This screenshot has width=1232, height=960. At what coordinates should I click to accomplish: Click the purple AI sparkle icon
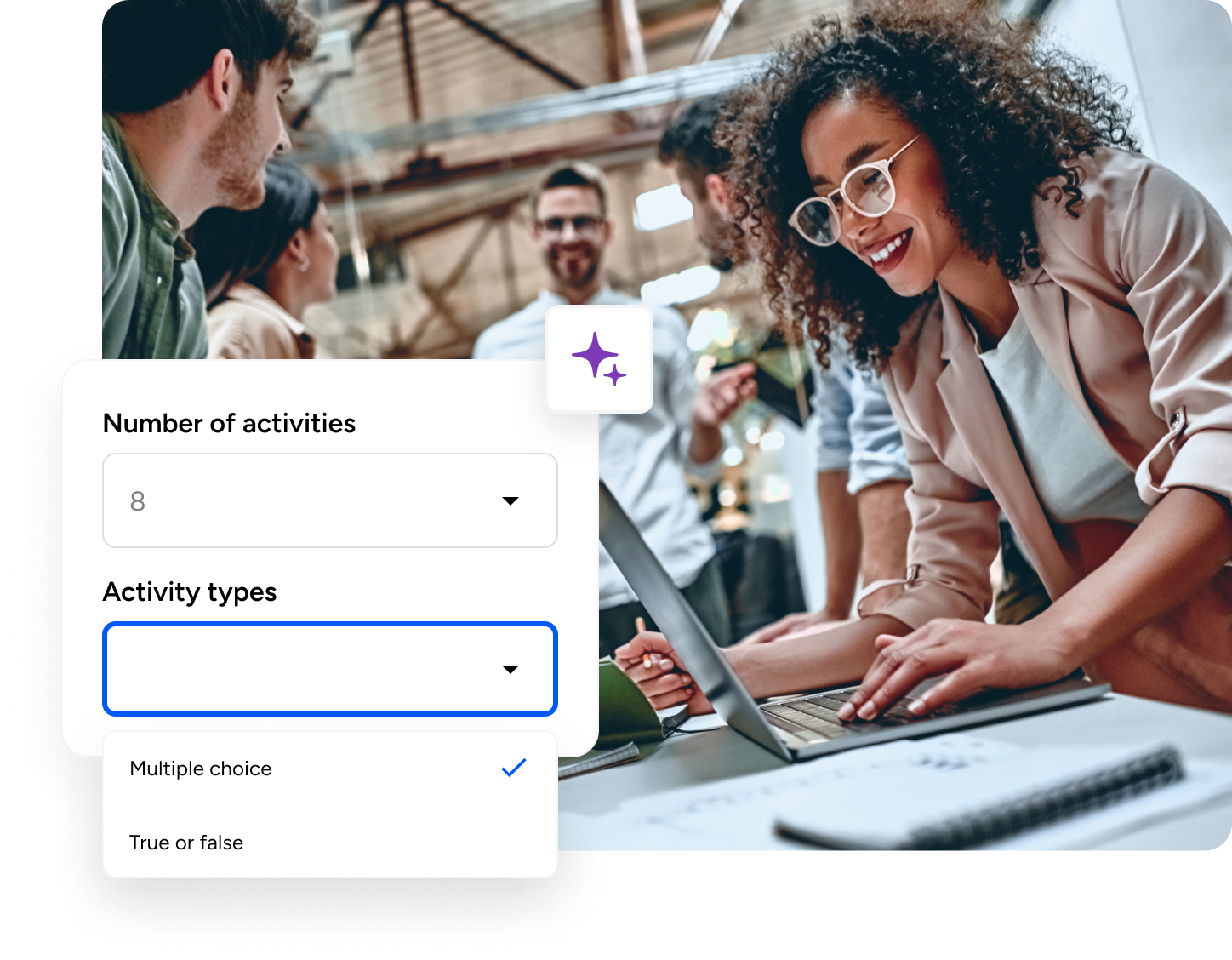point(599,359)
